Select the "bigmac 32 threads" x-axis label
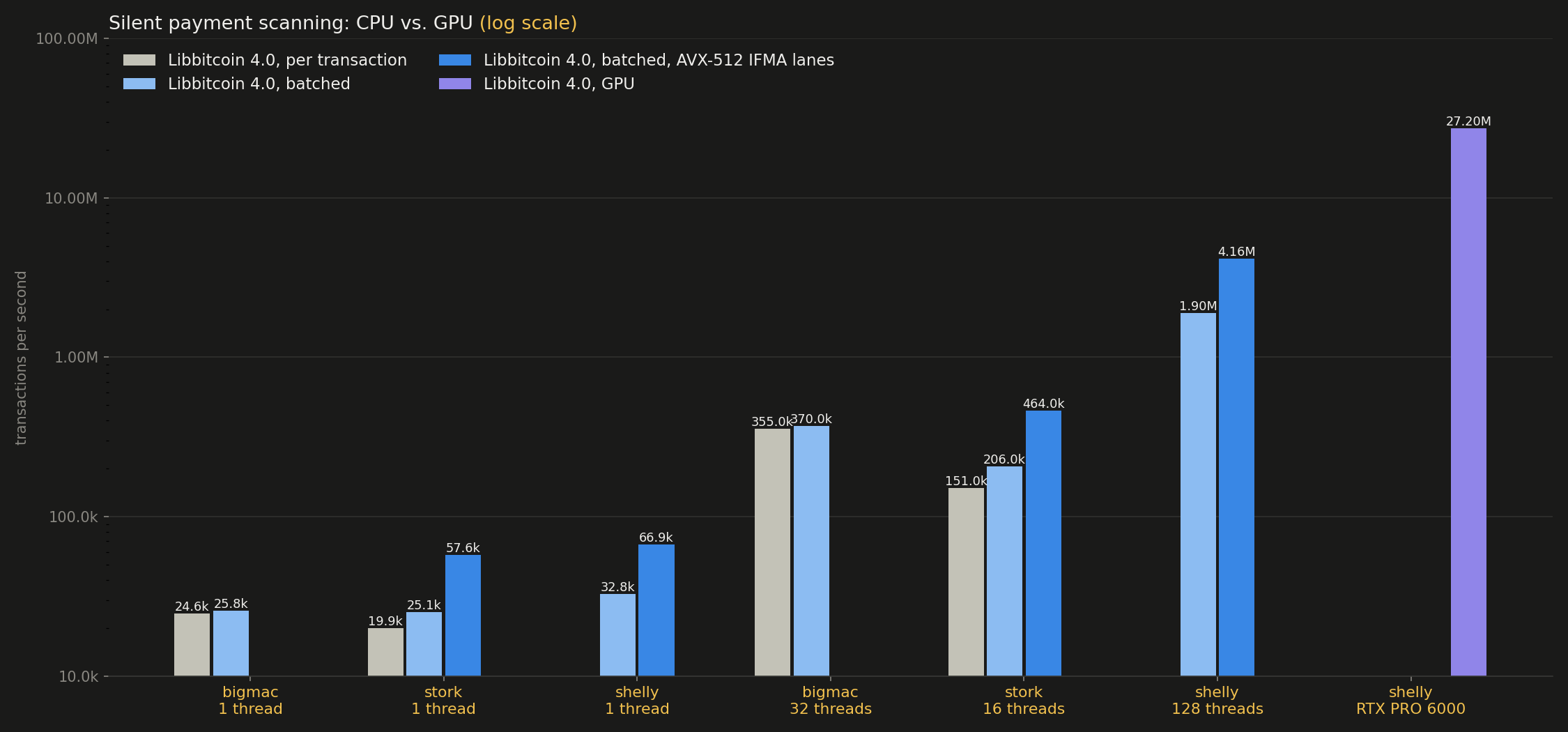Image resolution: width=1568 pixels, height=732 pixels. click(x=830, y=701)
